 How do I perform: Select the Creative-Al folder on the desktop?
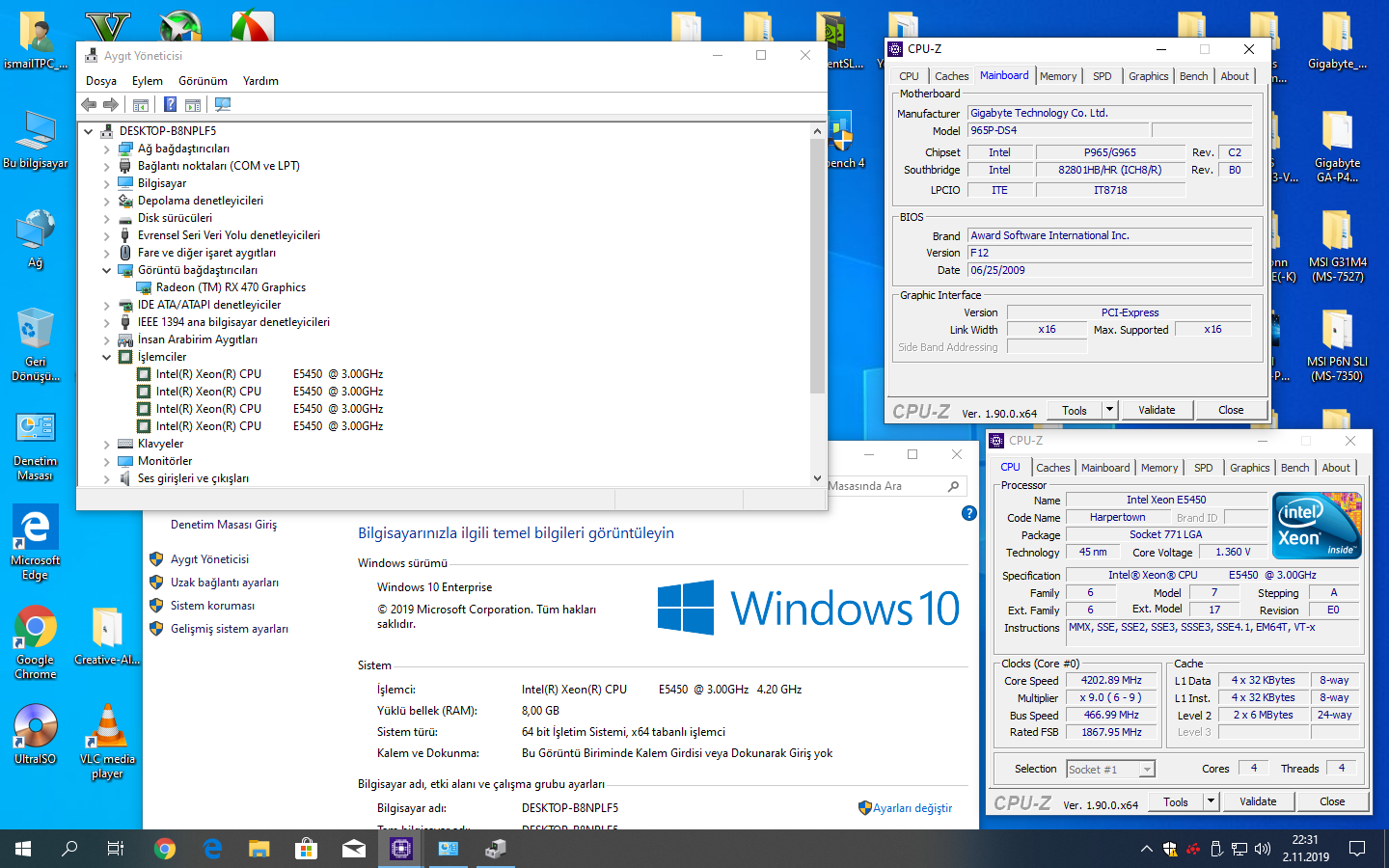pyautogui.click(x=107, y=636)
